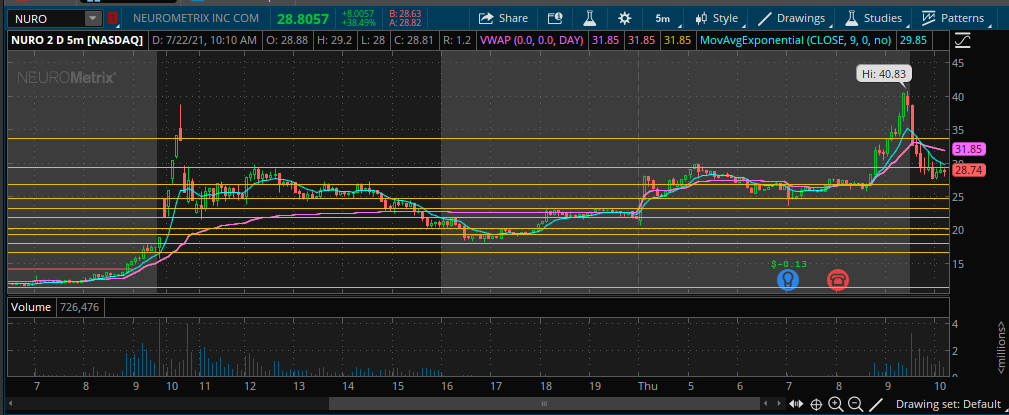Click the +8.0057 net change value
1009x415 pixels.
click(357, 13)
